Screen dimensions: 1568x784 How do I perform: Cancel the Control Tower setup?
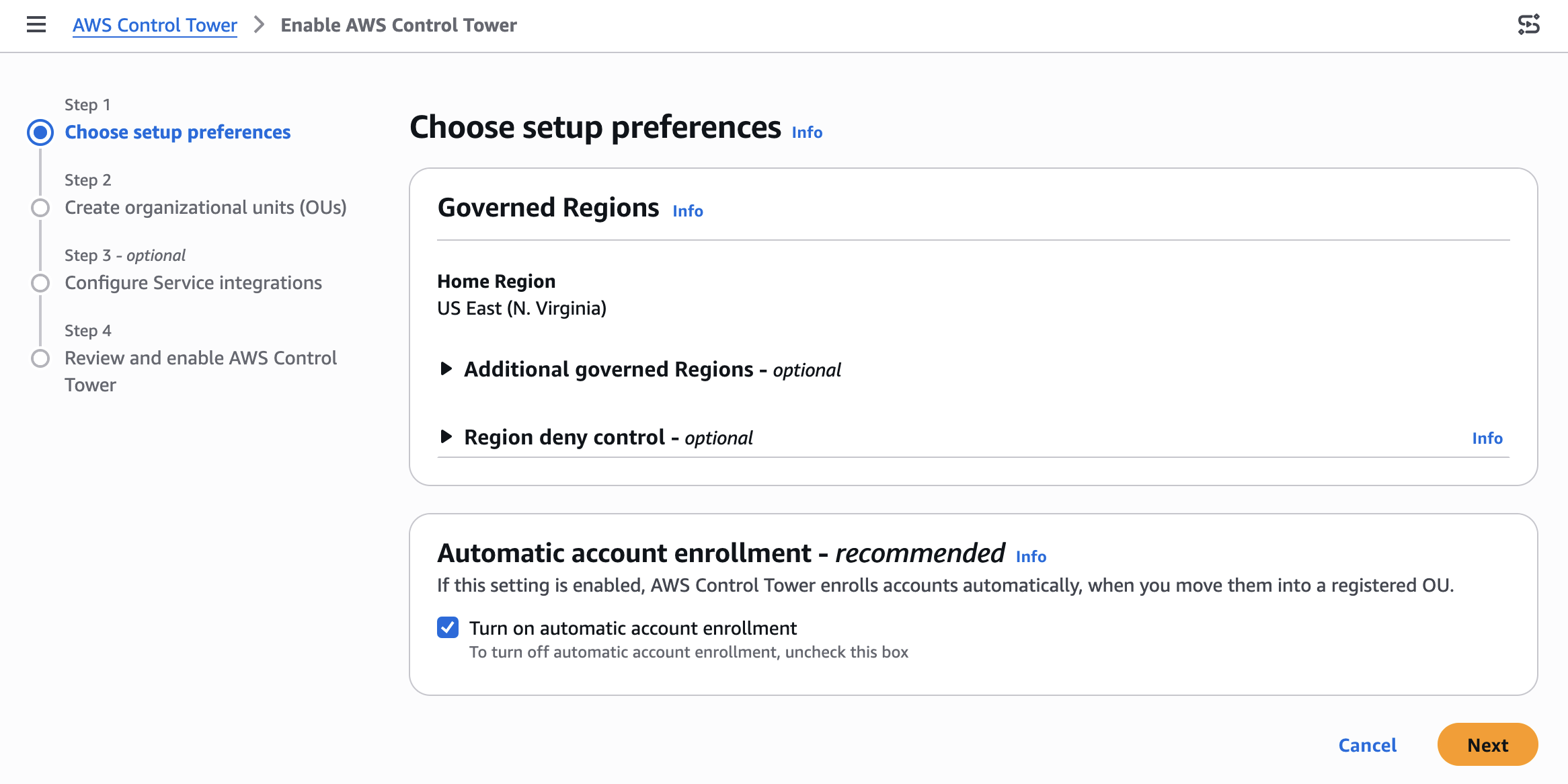(1367, 745)
